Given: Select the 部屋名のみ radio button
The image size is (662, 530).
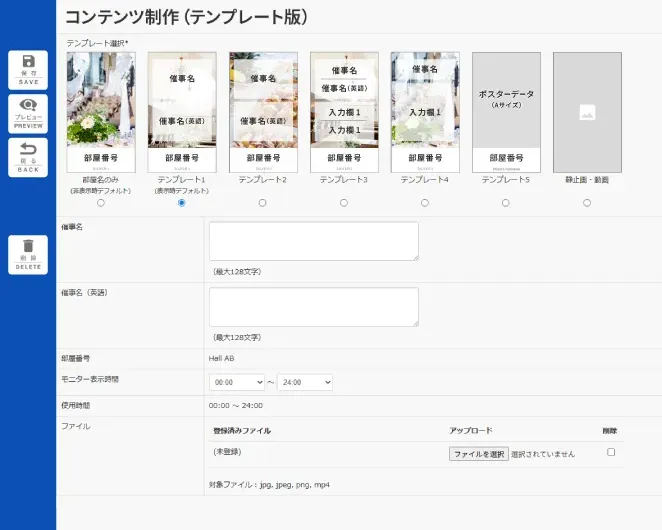Looking at the screenshot, I should 101,203.
